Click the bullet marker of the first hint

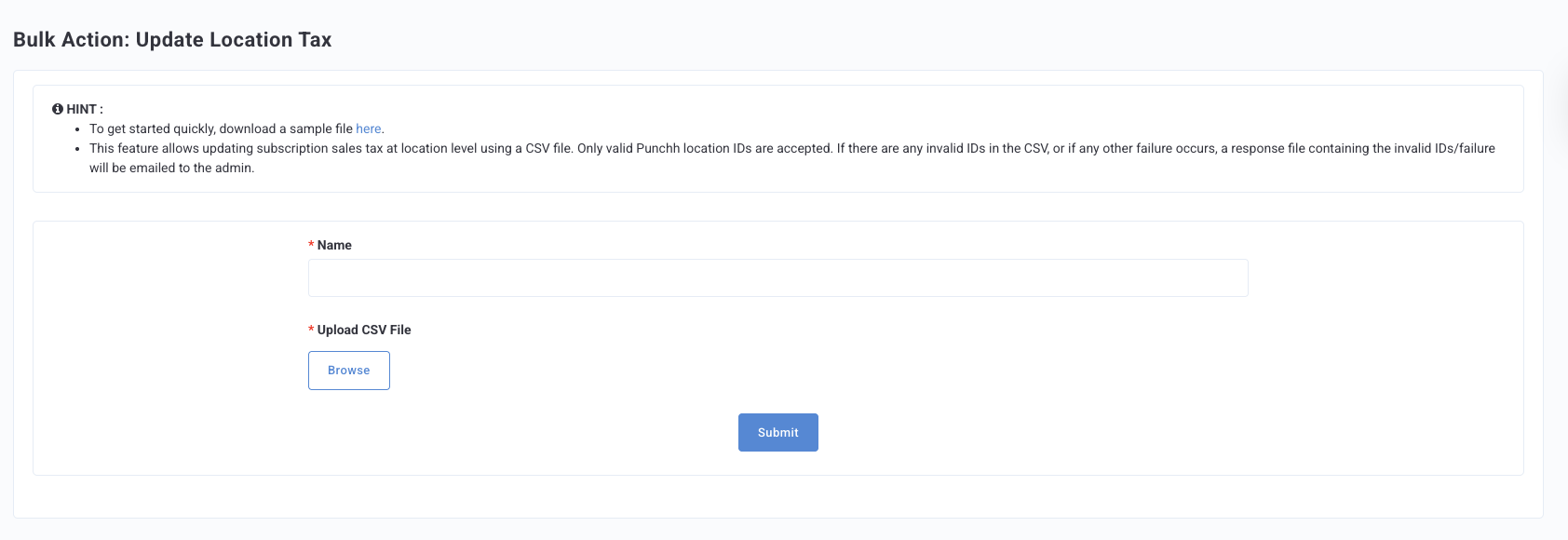pos(77,129)
